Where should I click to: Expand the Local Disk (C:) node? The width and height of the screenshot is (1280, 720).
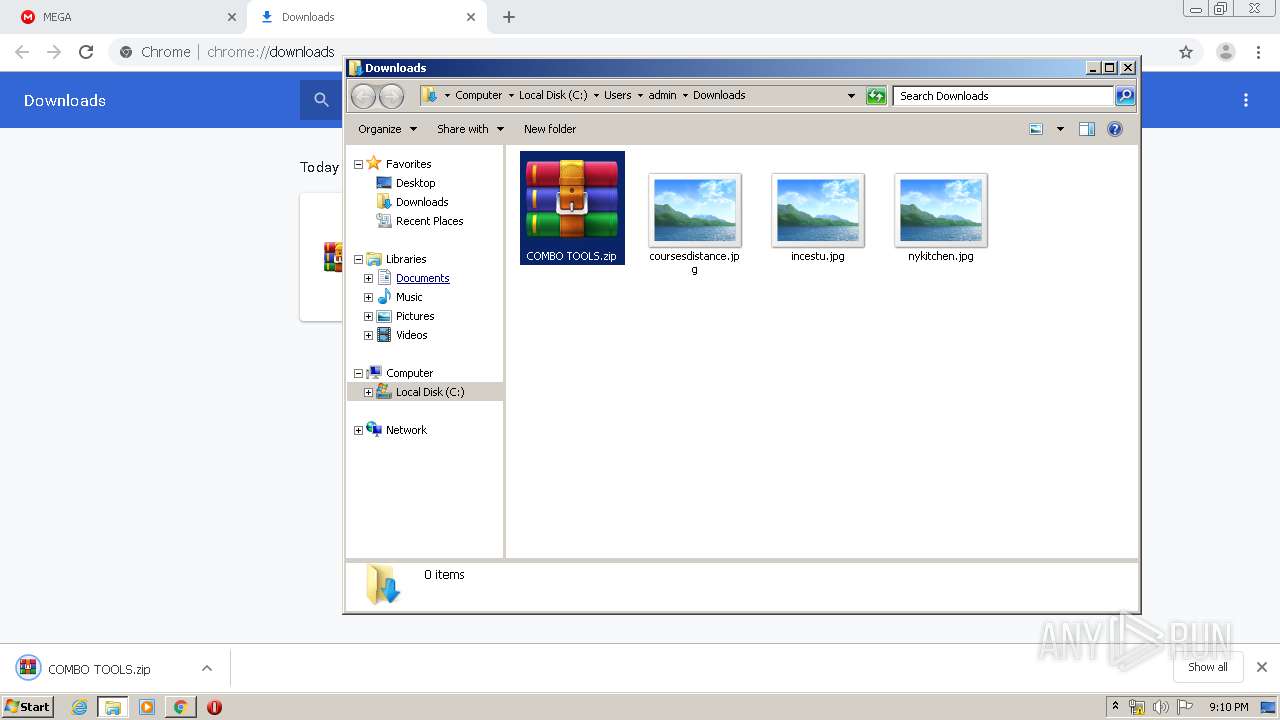(x=368, y=392)
